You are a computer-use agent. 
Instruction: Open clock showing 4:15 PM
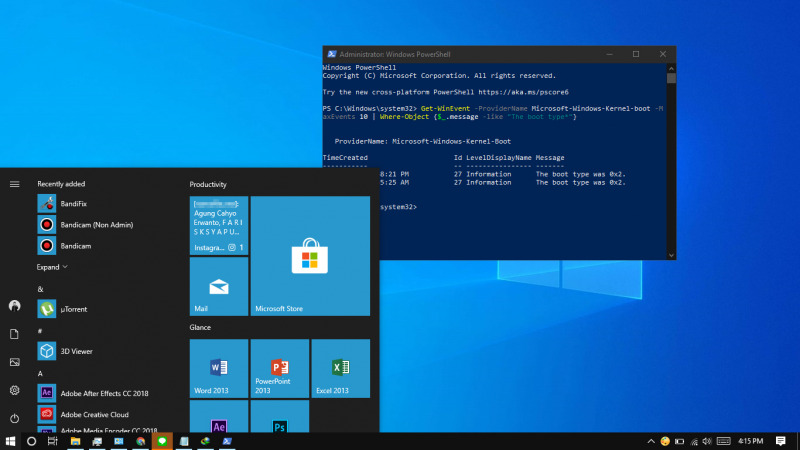tap(751, 441)
